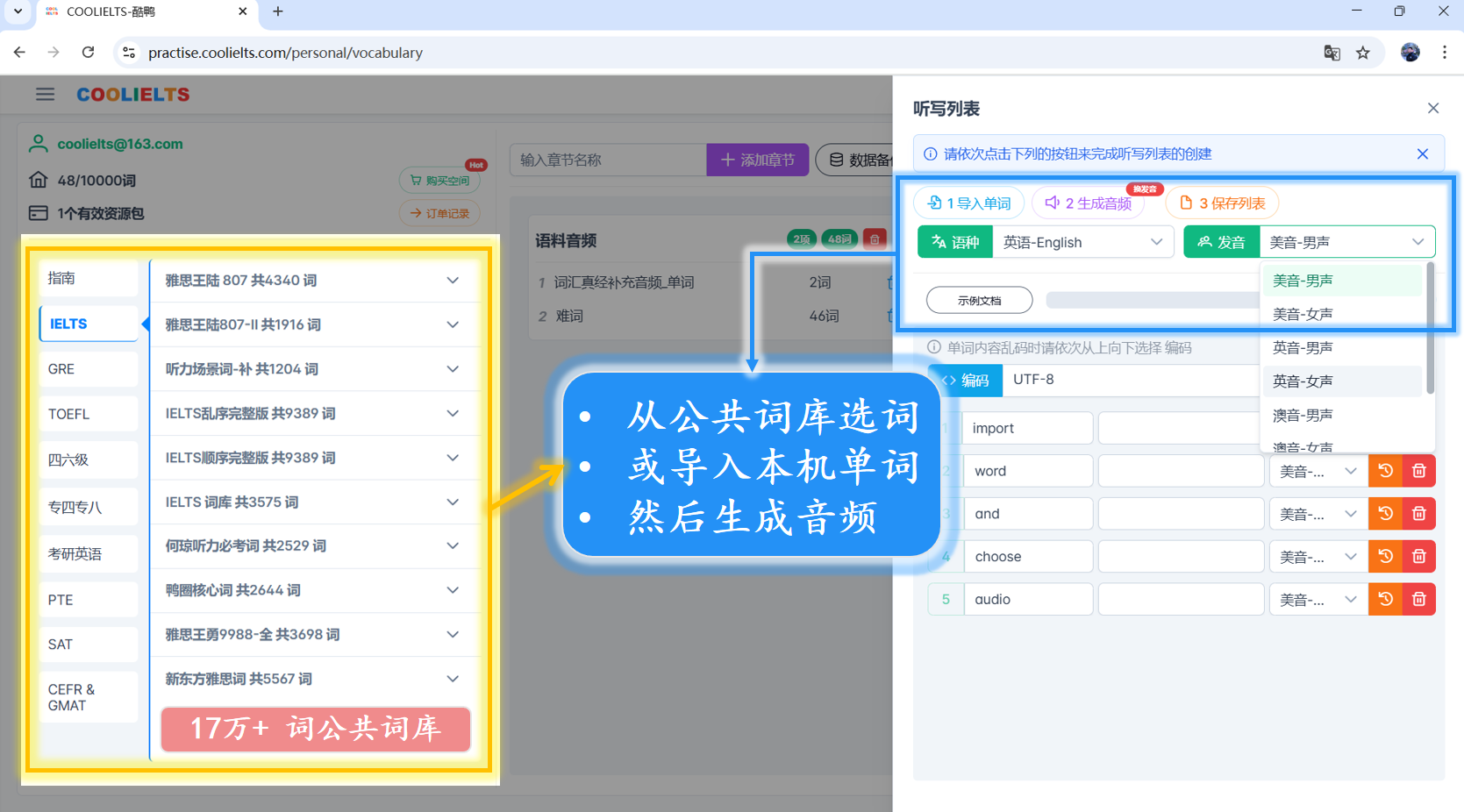Close the 听写列表 panel
The image size is (1464, 812).
point(1432,108)
